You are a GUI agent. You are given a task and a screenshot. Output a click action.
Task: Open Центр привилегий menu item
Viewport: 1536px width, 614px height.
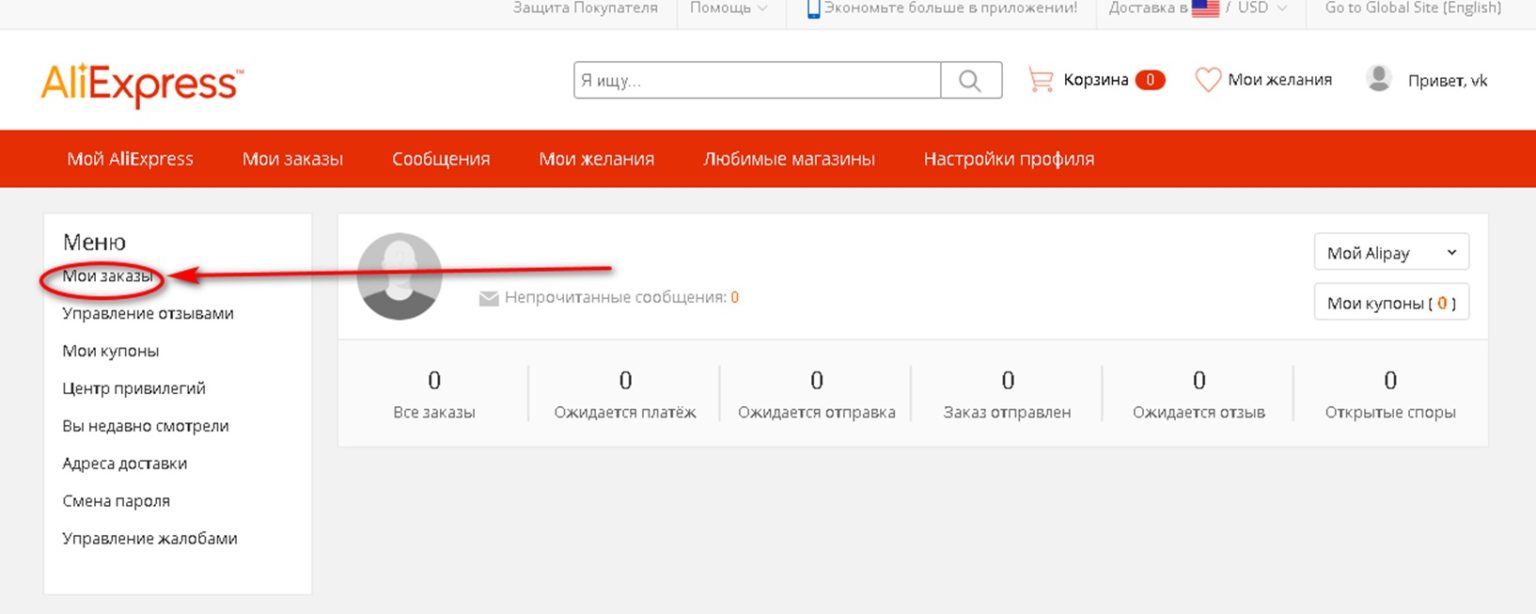134,389
